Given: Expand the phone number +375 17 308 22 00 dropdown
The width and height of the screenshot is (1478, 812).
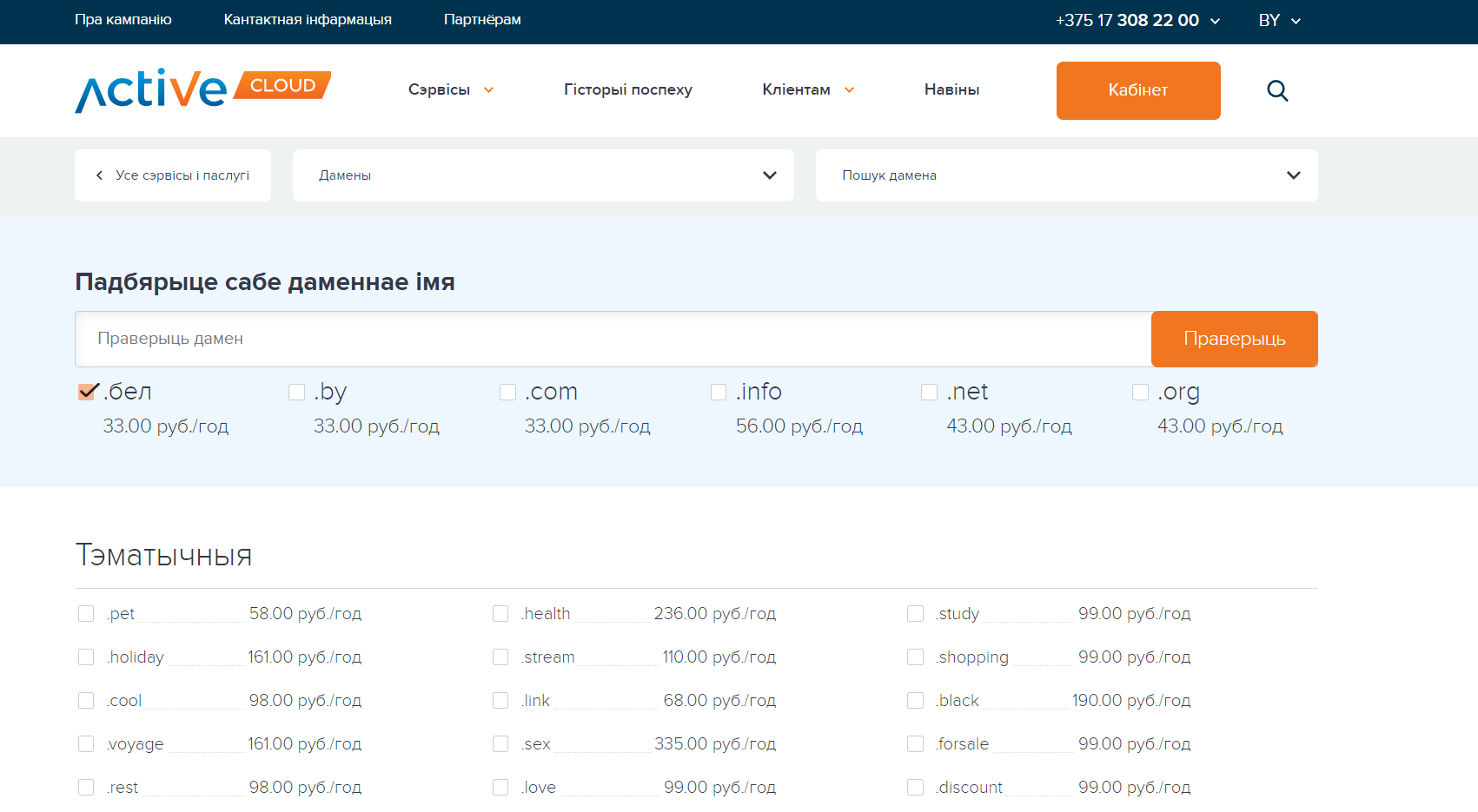Looking at the screenshot, I should point(1137,20).
